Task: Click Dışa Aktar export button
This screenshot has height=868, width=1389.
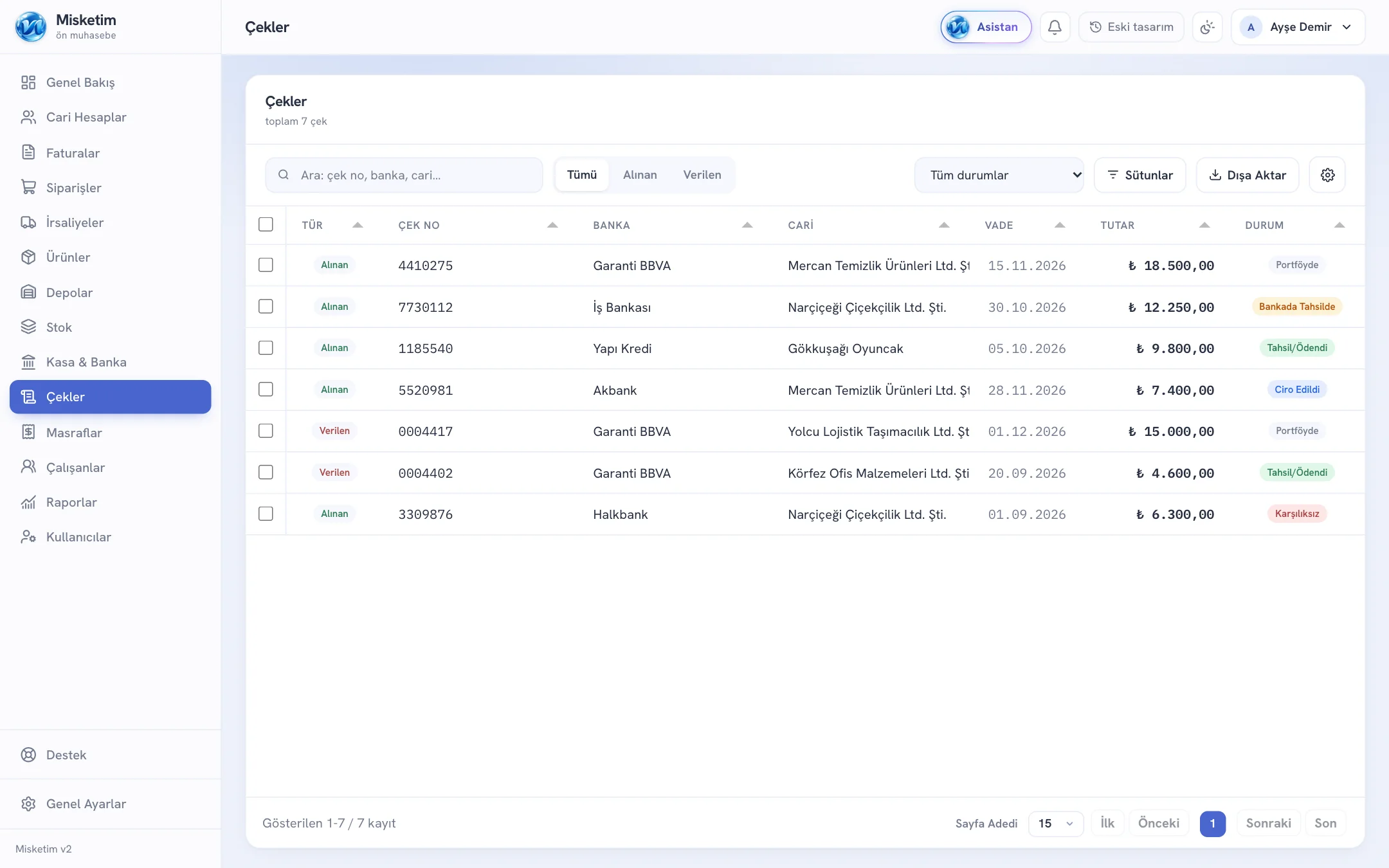Action: [x=1248, y=175]
